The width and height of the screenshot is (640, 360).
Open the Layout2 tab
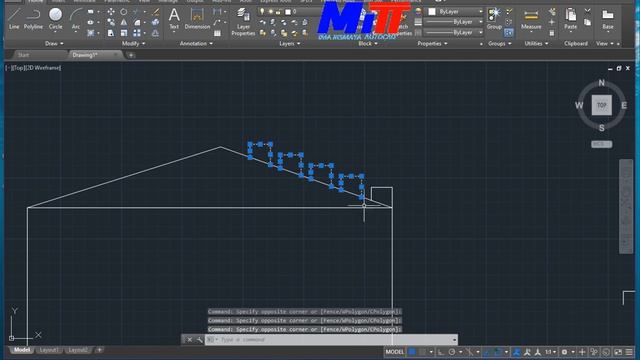[78, 350]
